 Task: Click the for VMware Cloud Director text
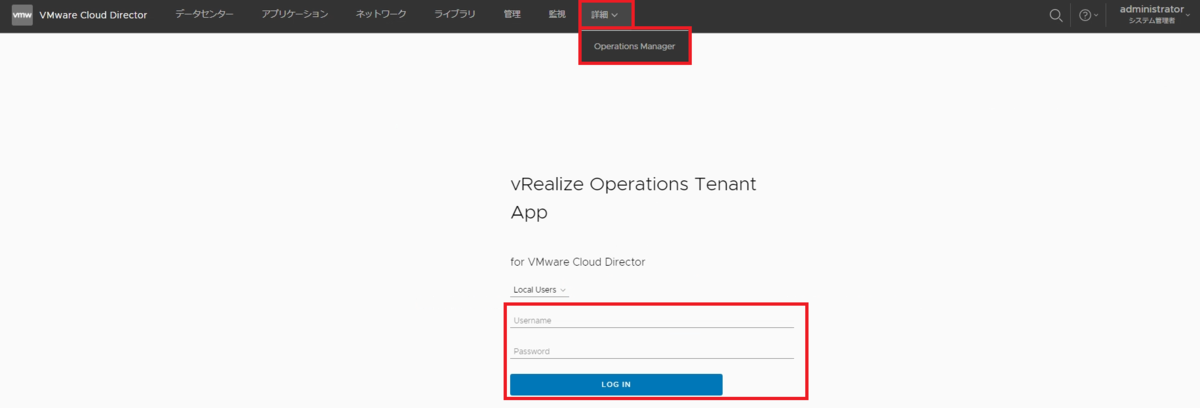(x=578, y=262)
